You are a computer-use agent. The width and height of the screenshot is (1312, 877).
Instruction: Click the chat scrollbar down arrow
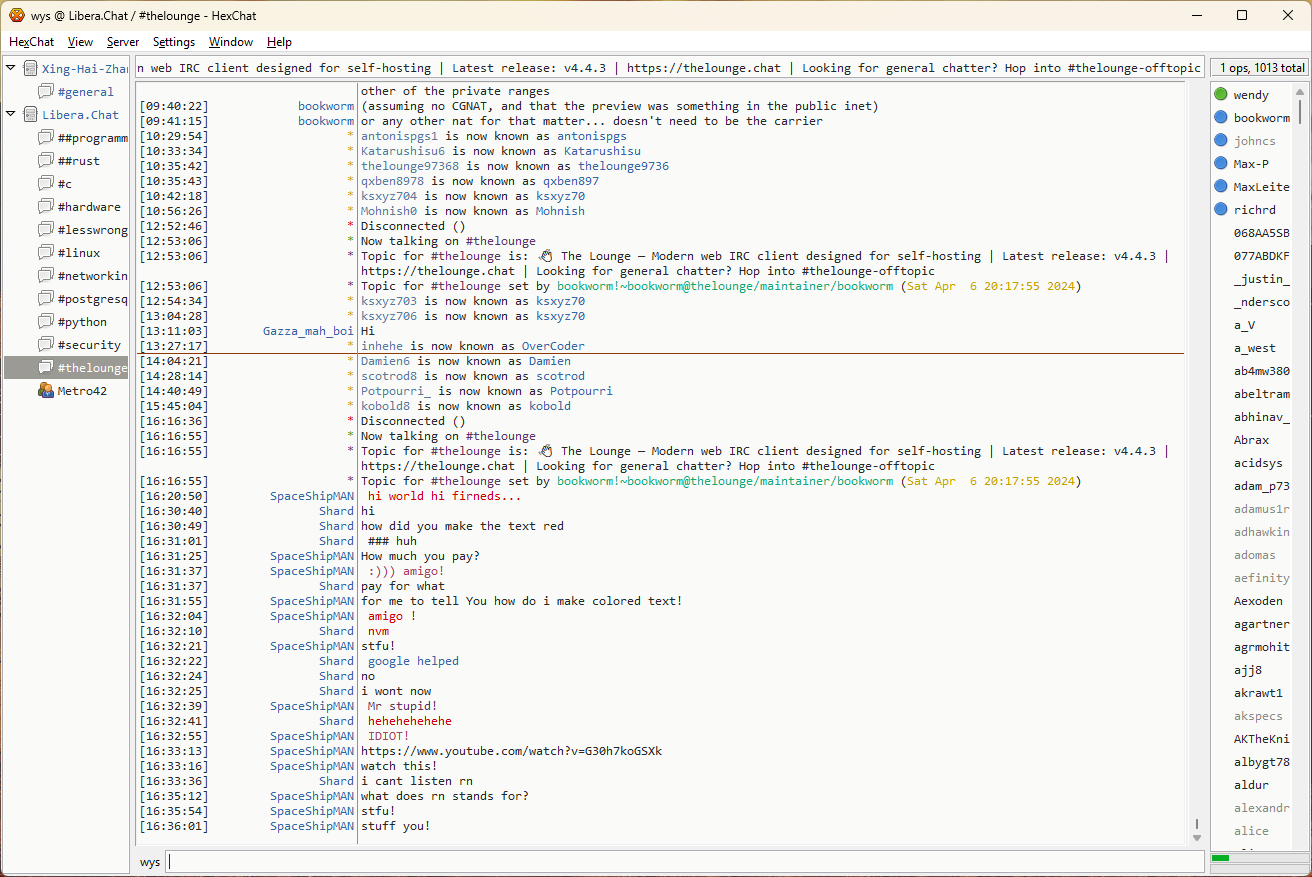coord(1196,837)
